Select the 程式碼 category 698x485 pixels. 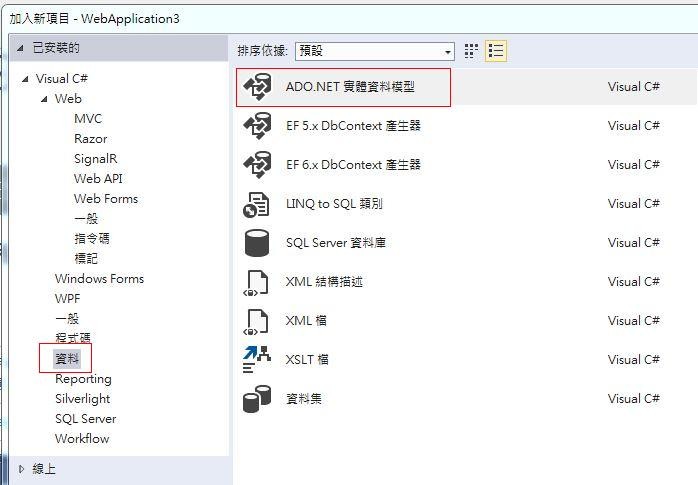pos(73,338)
